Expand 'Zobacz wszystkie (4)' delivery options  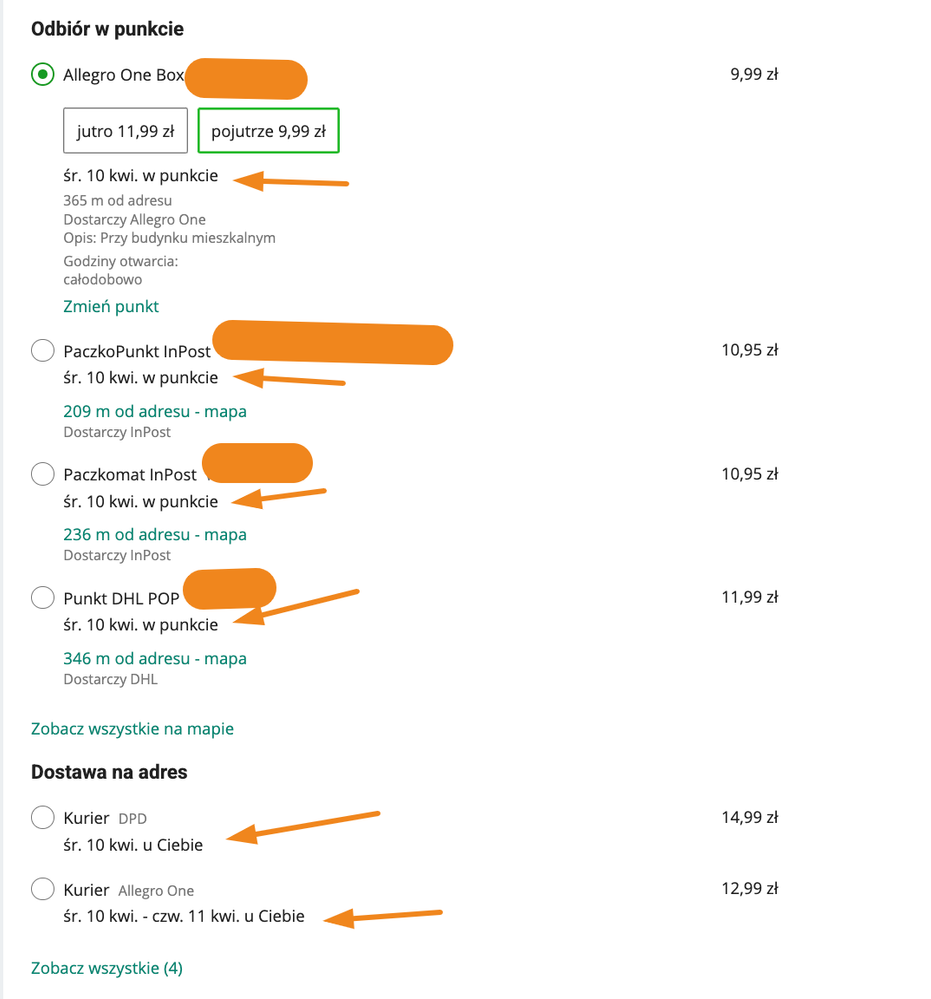(x=107, y=968)
